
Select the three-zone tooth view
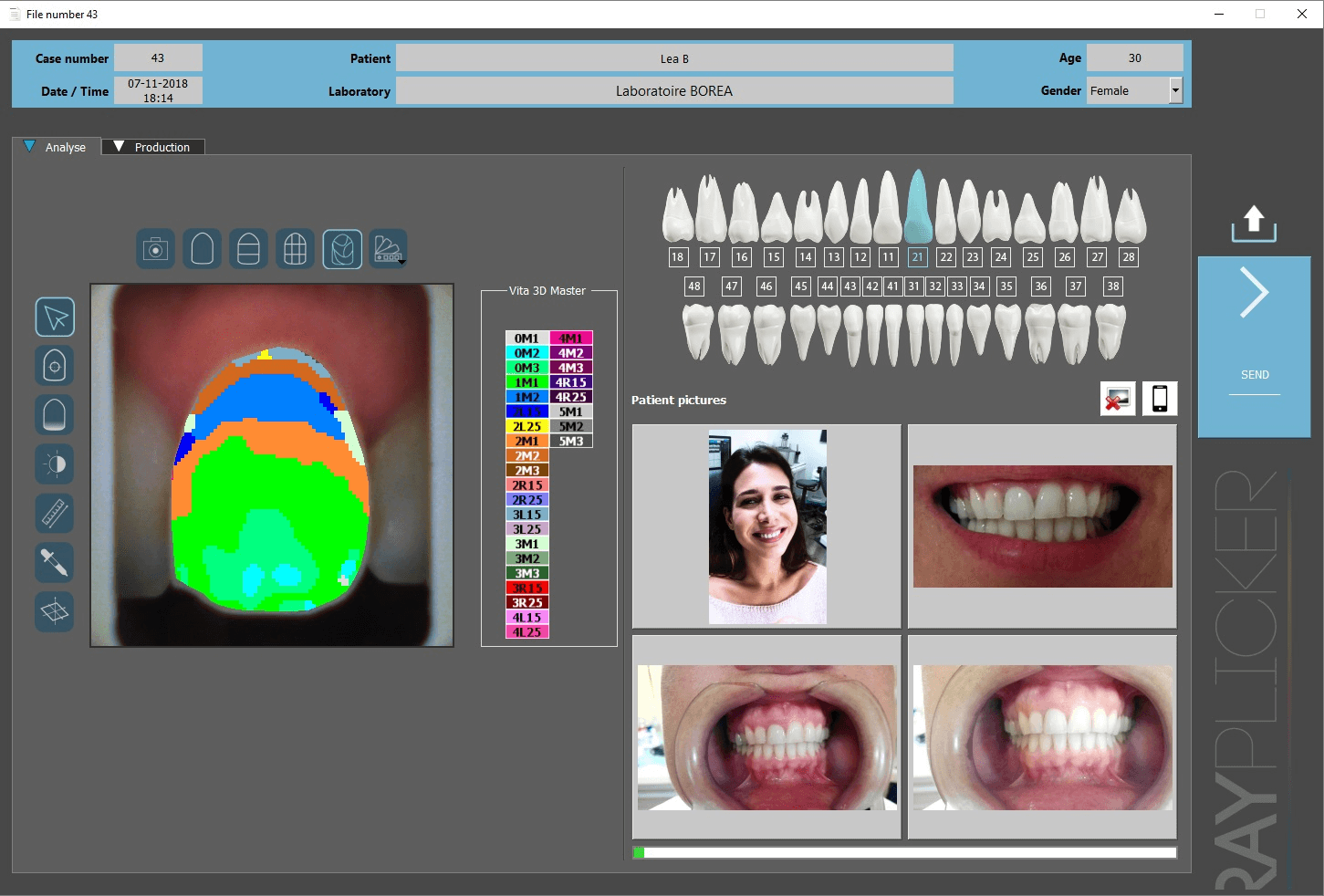pyautogui.click(x=249, y=249)
